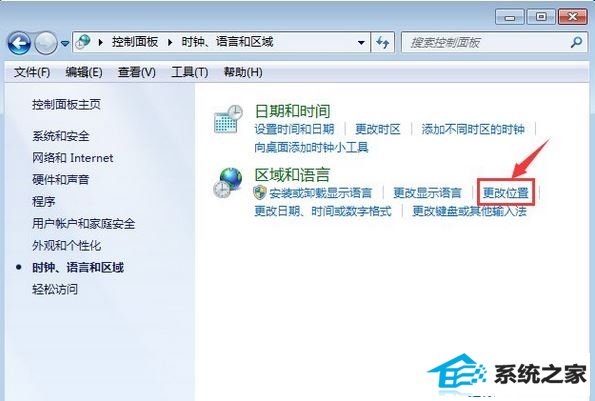The width and height of the screenshot is (595, 401).
Task: Click the Control Panel icon in address bar
Action: click(x=83, y=42)
